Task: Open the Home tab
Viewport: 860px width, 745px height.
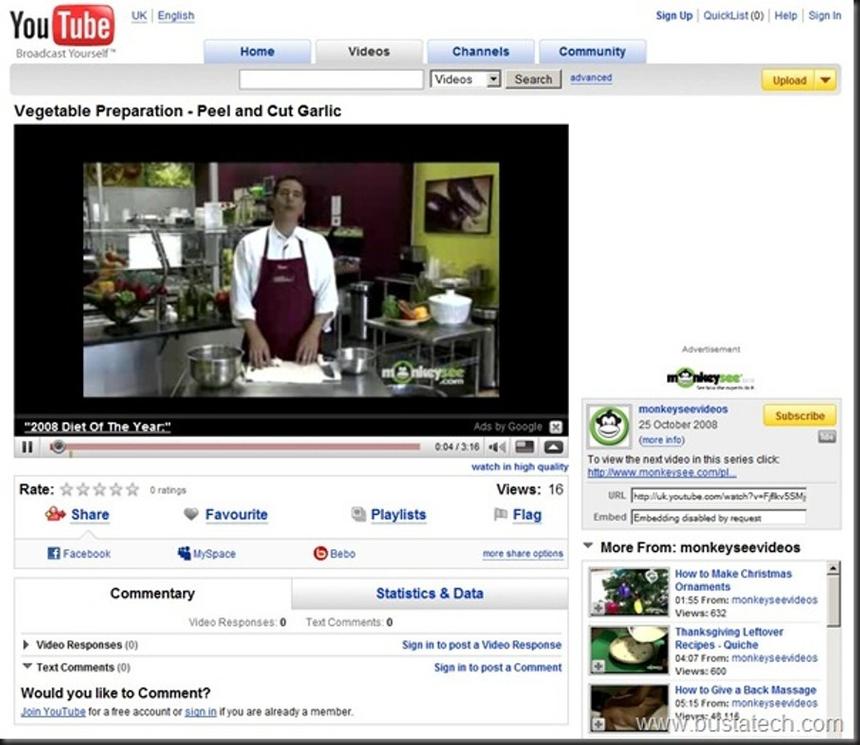Action: pos(257,52)
